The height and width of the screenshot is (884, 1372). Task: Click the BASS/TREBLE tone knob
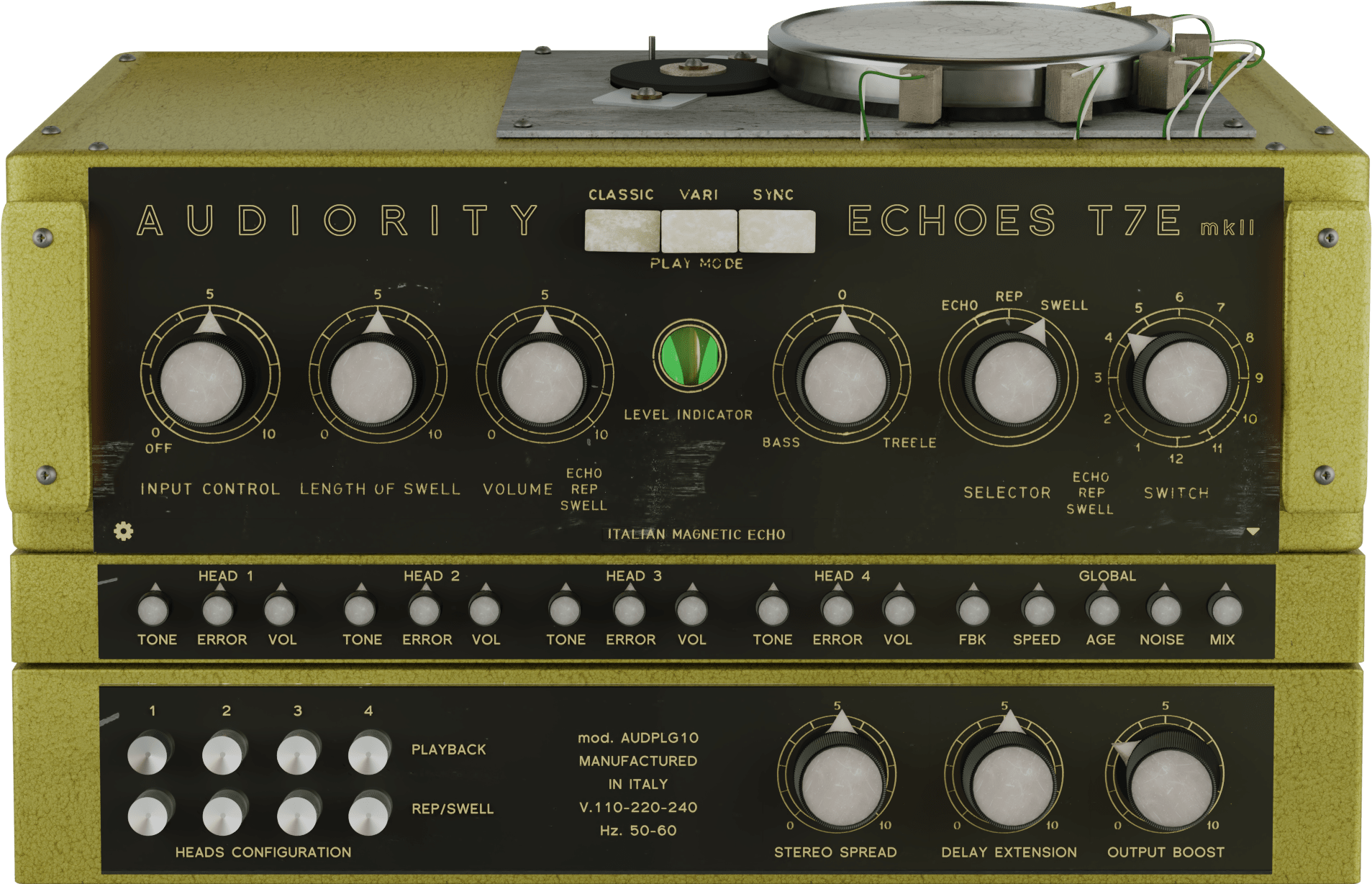coord(844,381)
